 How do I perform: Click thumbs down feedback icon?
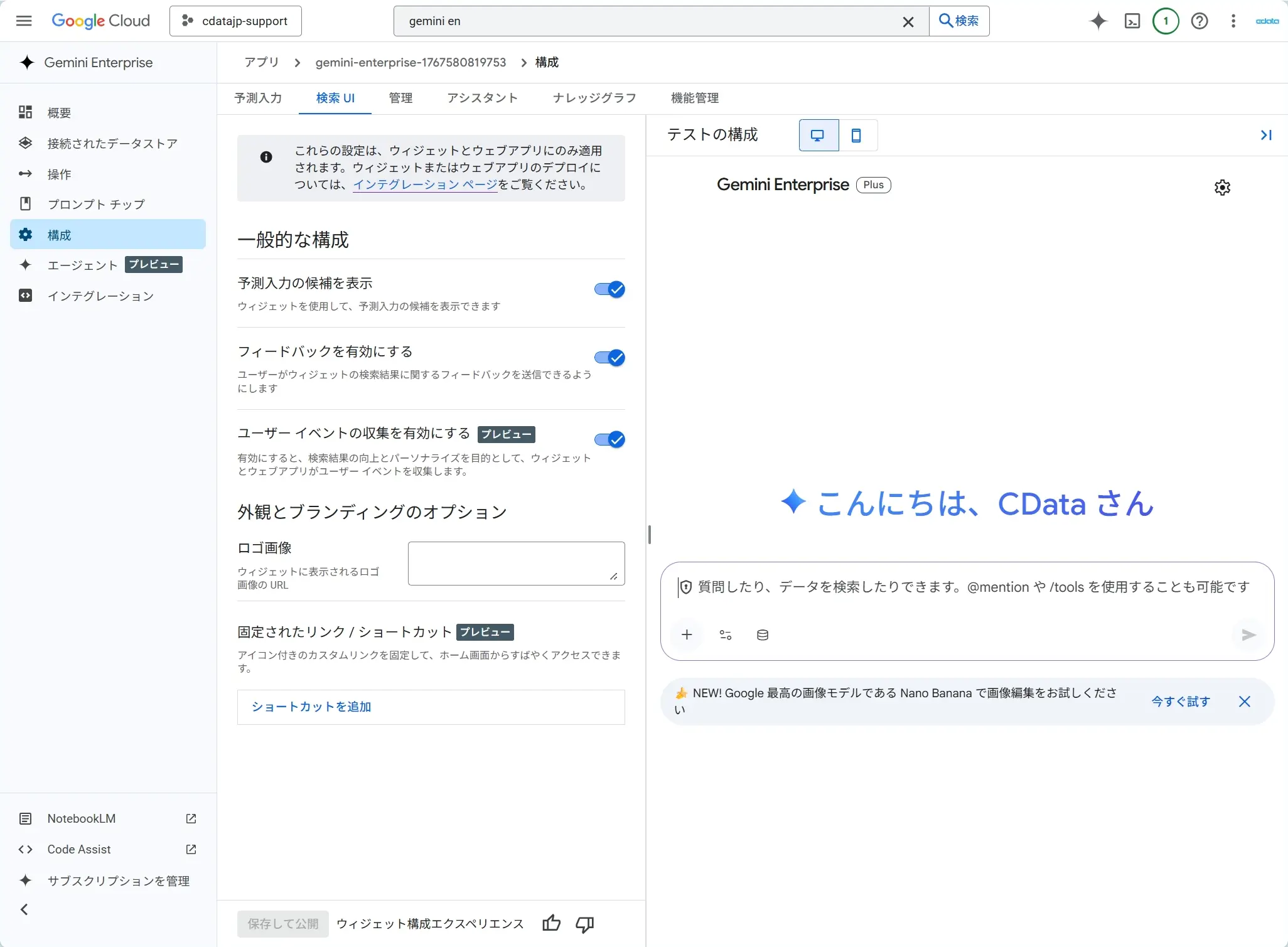pyautogui.click(x=585, y=923)
